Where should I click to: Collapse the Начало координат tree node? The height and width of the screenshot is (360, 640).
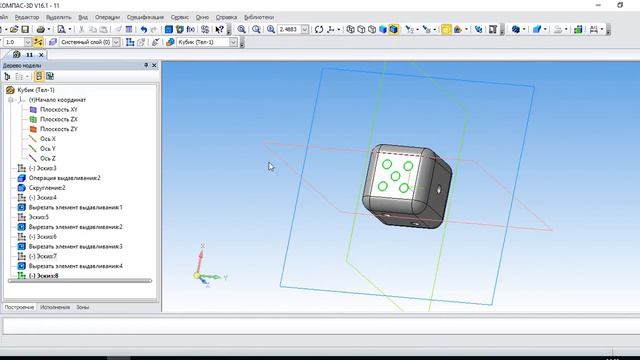click(11, 100)
